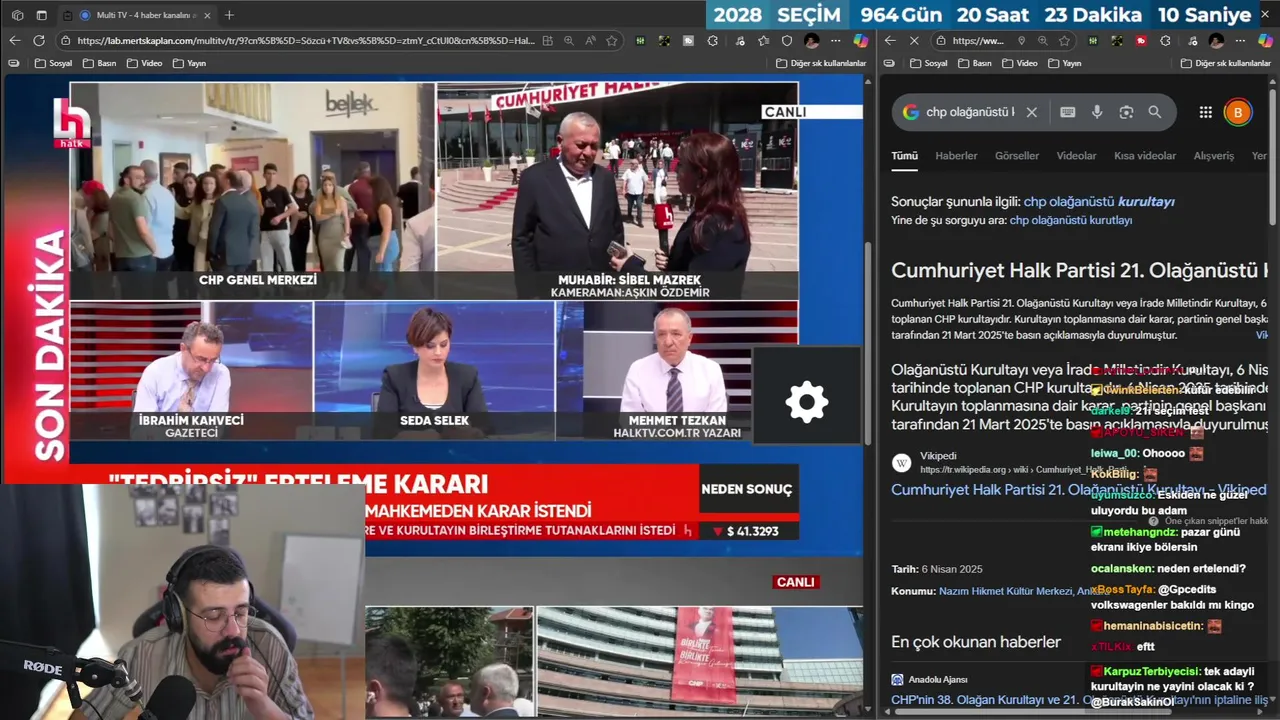Switch to Kısa videolar results tab

pos(1145,156)
